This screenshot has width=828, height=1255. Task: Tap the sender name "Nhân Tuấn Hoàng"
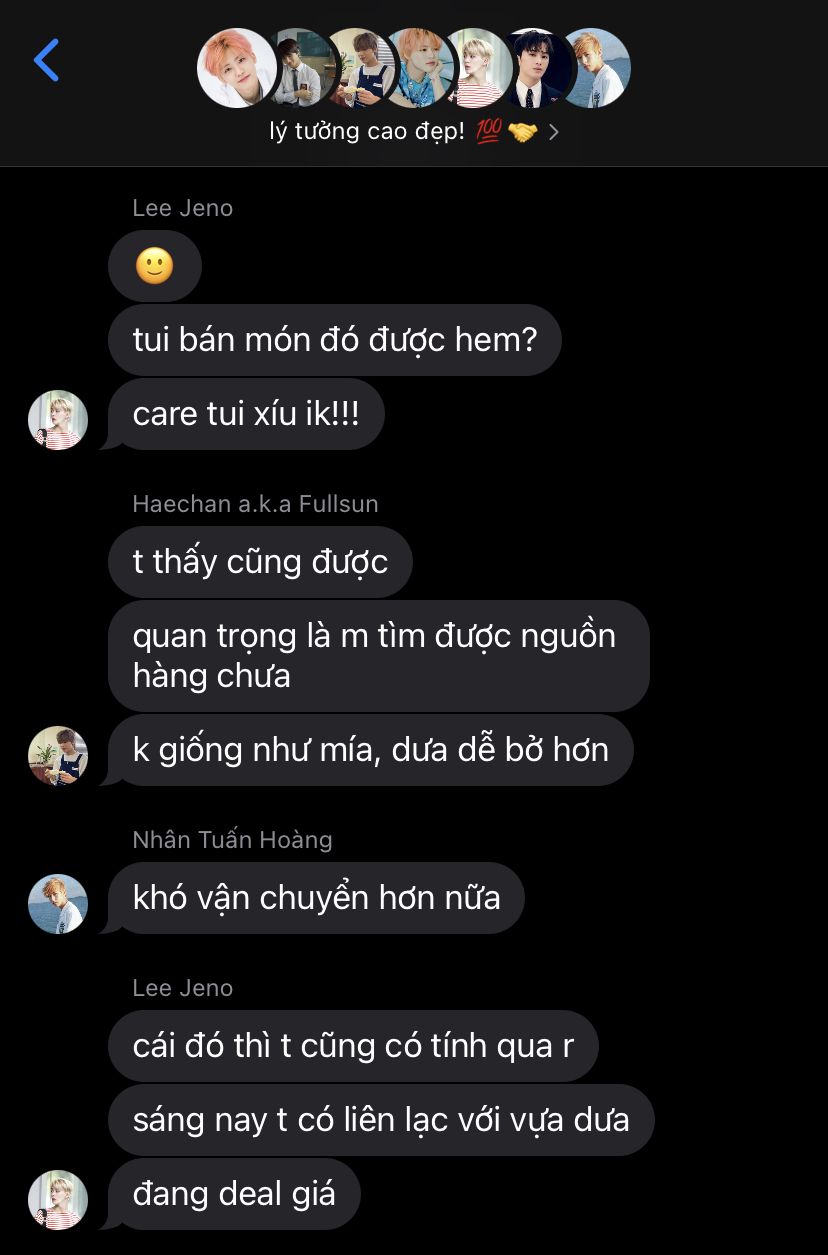(x=232, y=840)
